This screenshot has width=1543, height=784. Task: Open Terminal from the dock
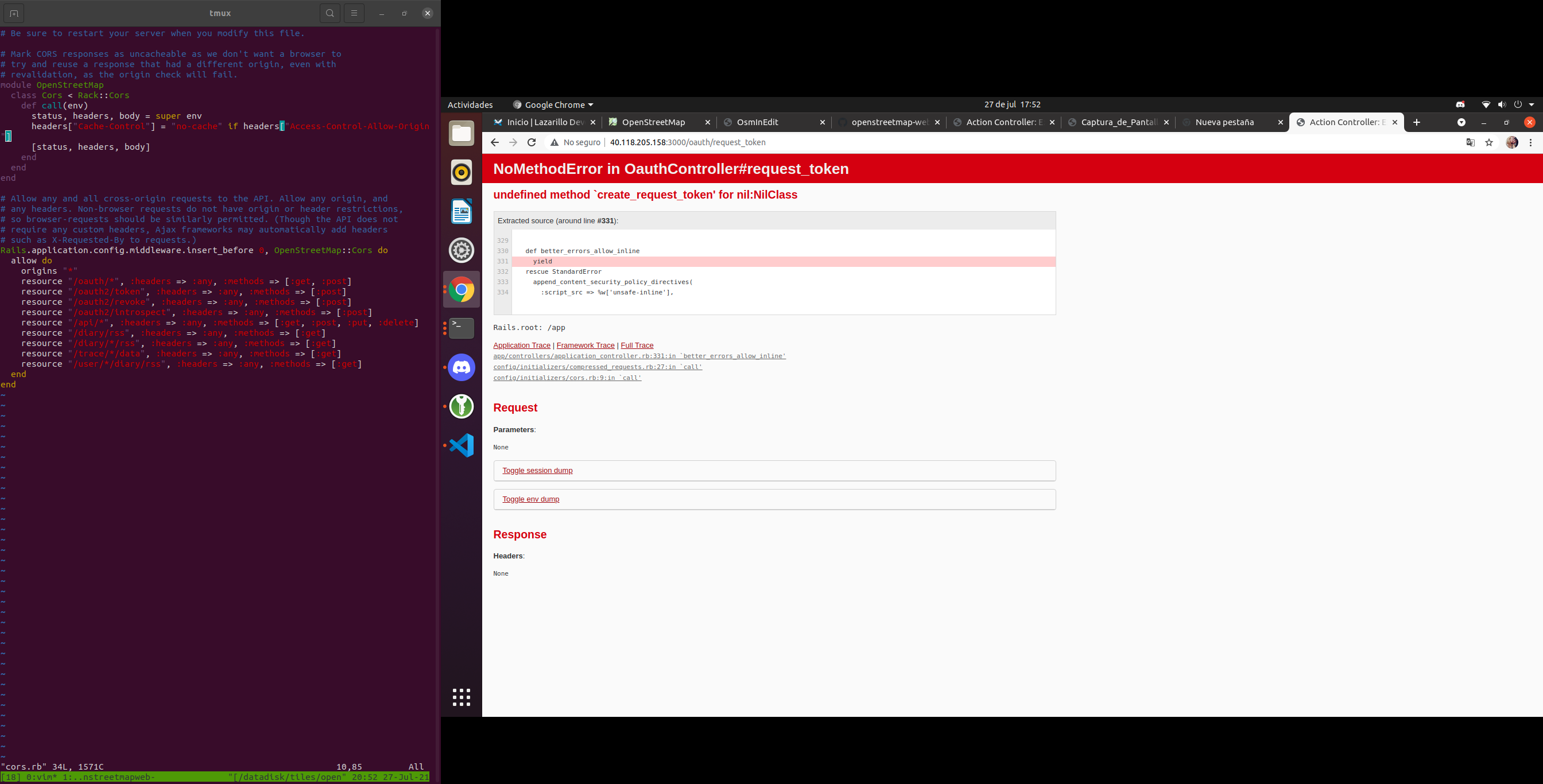[x=461, y=328]
